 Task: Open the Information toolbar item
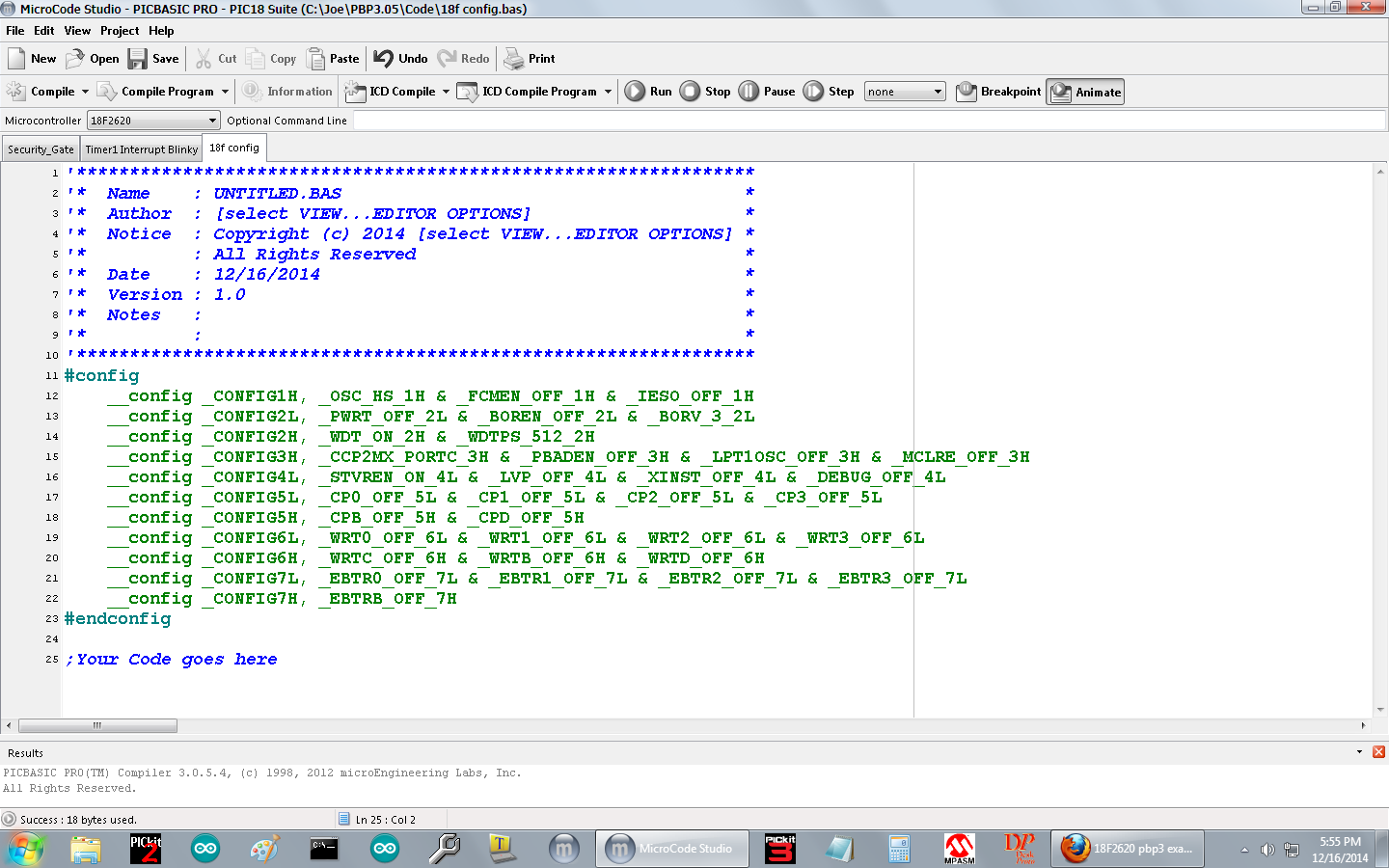coord(286,92)
